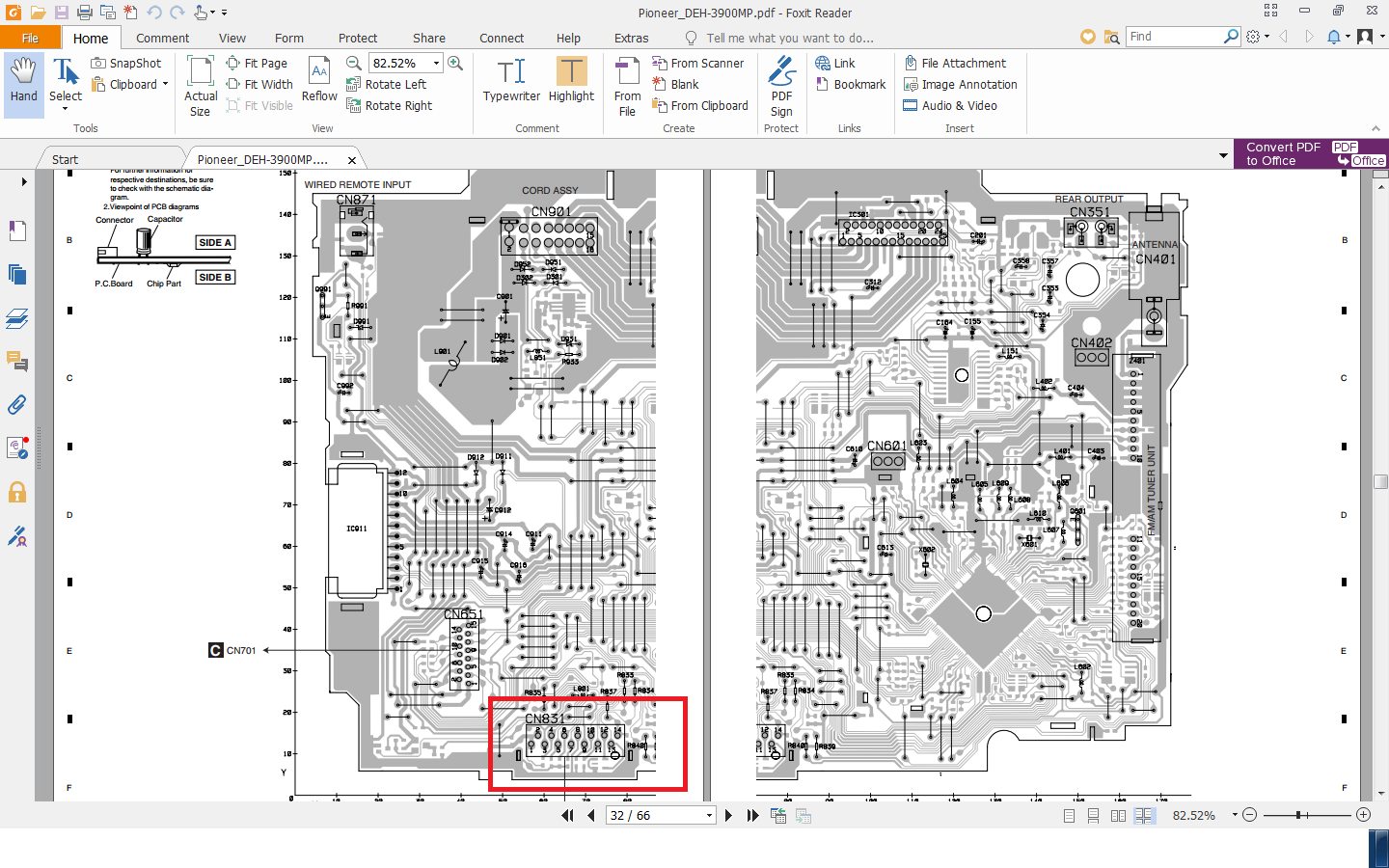Image resolution: width=1389 pixels, height=868 pixels.
Task: Open status bar zoom level dropdown
Action: pyautogui.click(x=1235, y=815)
